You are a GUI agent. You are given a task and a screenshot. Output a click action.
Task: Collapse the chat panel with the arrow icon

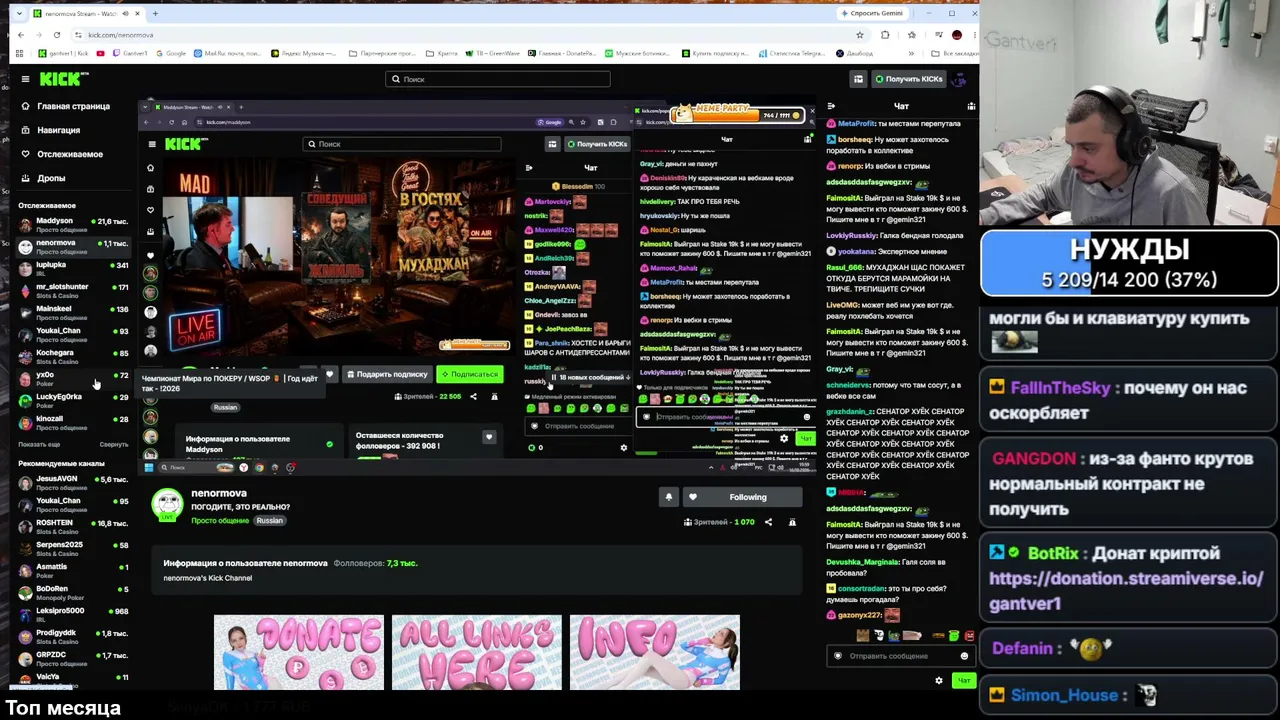[x=831, y=106]
